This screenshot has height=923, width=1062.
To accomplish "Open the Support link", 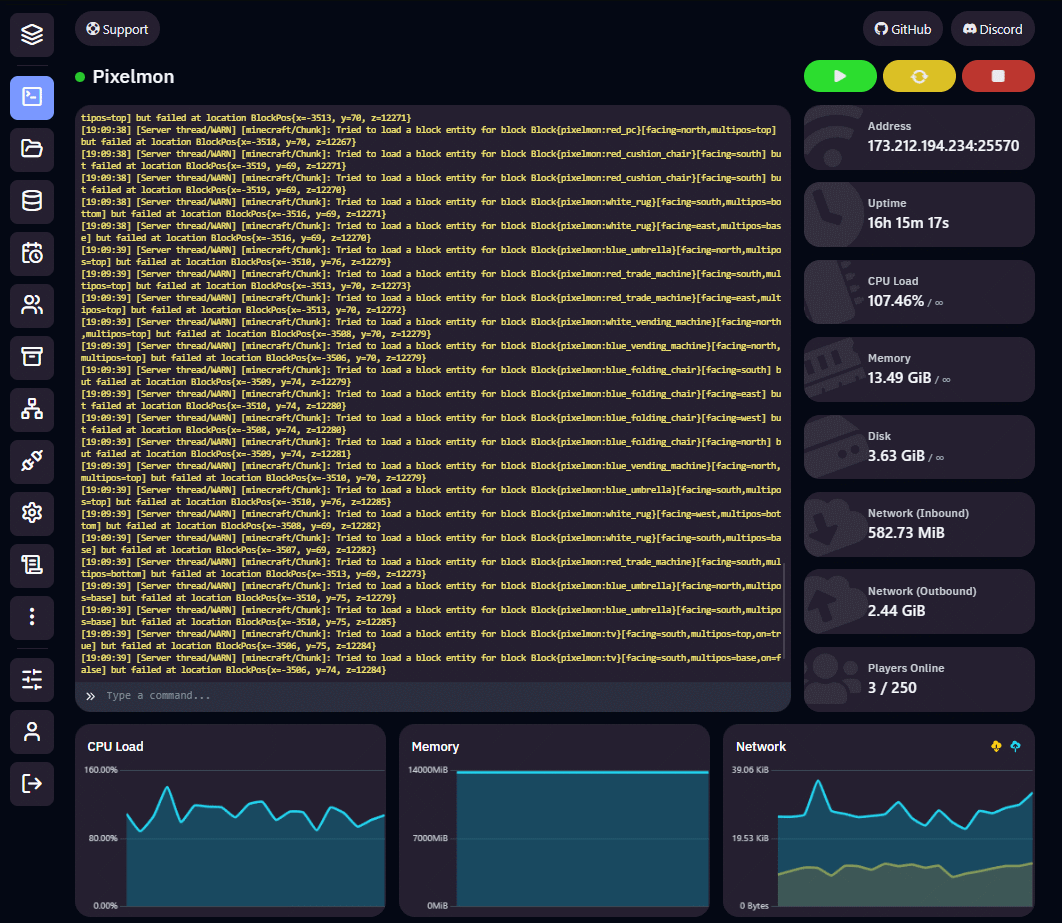I will [117, 29].
